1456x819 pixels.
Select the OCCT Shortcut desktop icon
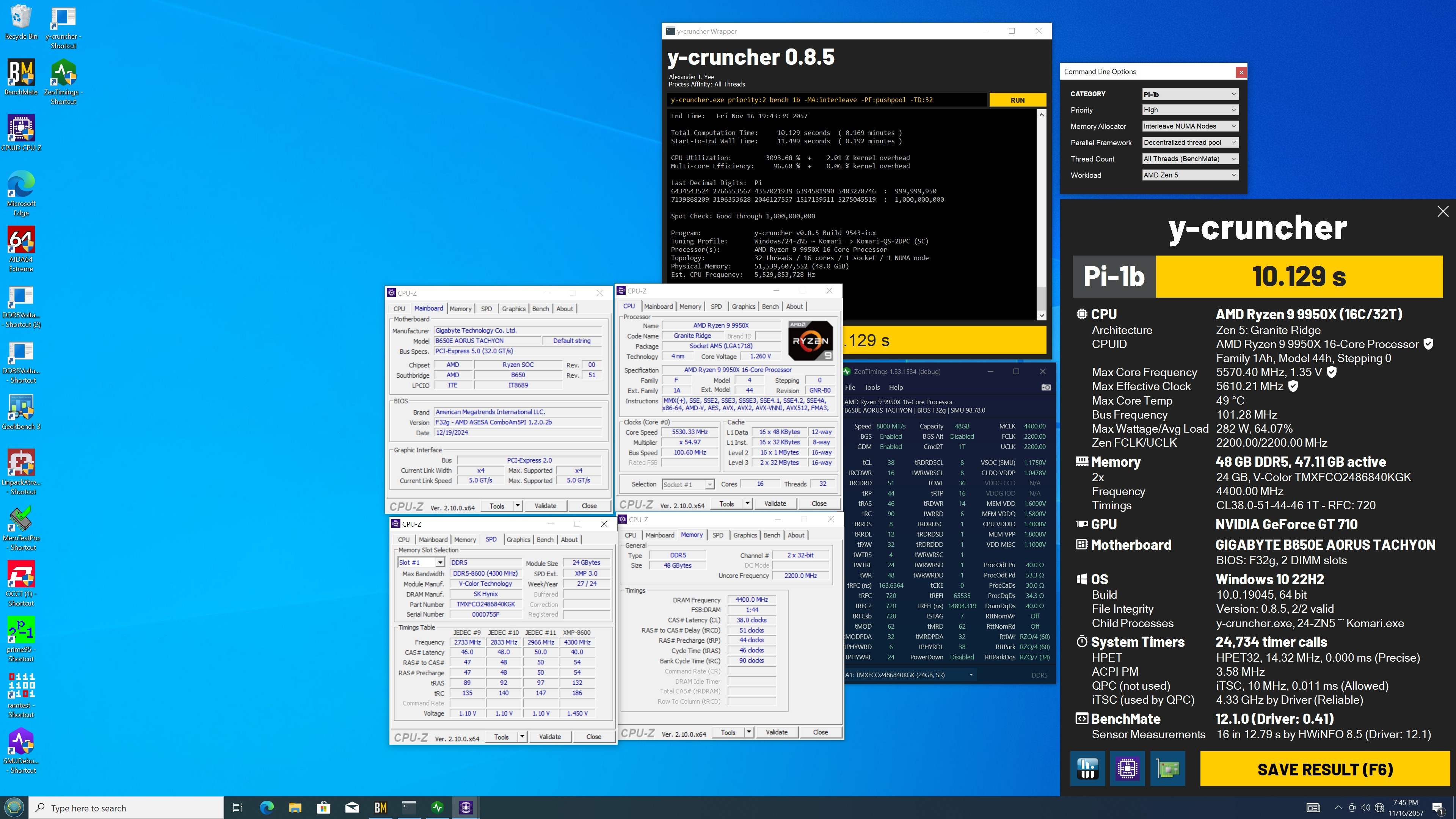tap(21, 583)
